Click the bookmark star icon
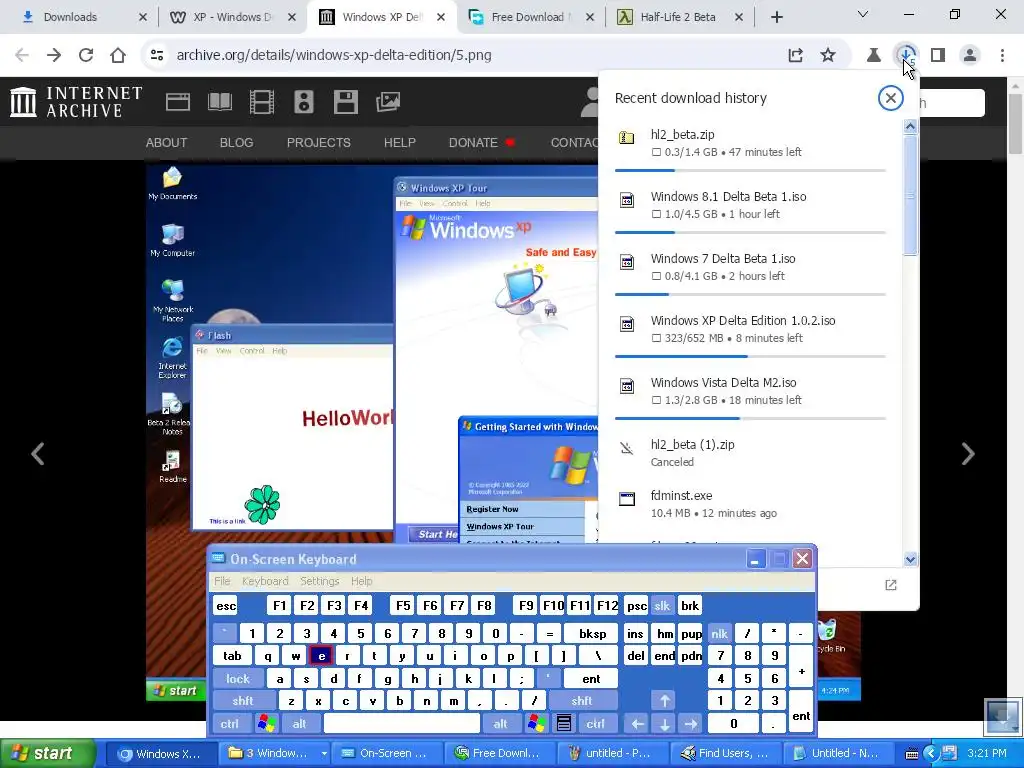Screen dimensions: 1024x768 pyautogui.click(x=828, y=55)
